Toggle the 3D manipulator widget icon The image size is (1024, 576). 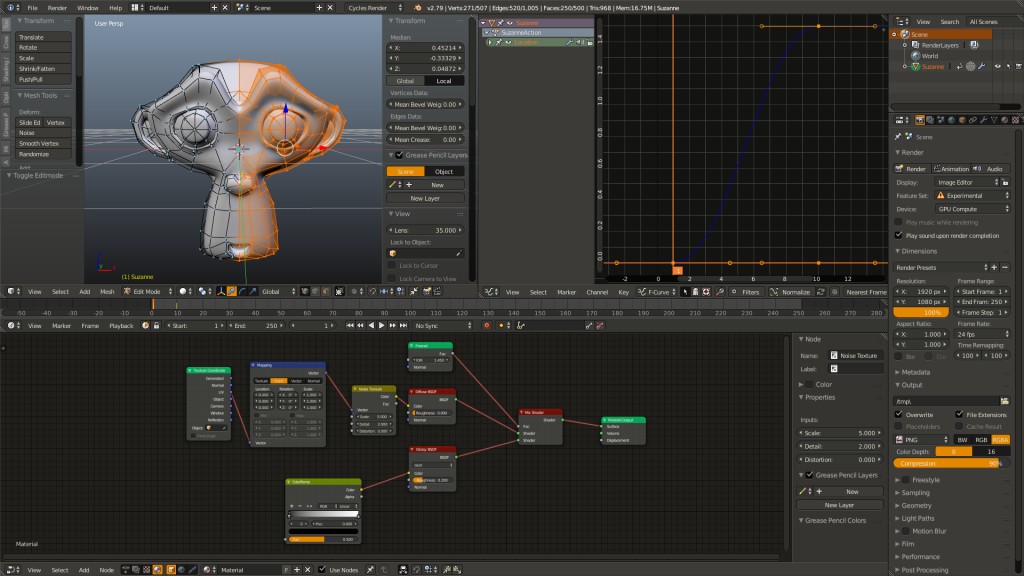tap(219, 292)
